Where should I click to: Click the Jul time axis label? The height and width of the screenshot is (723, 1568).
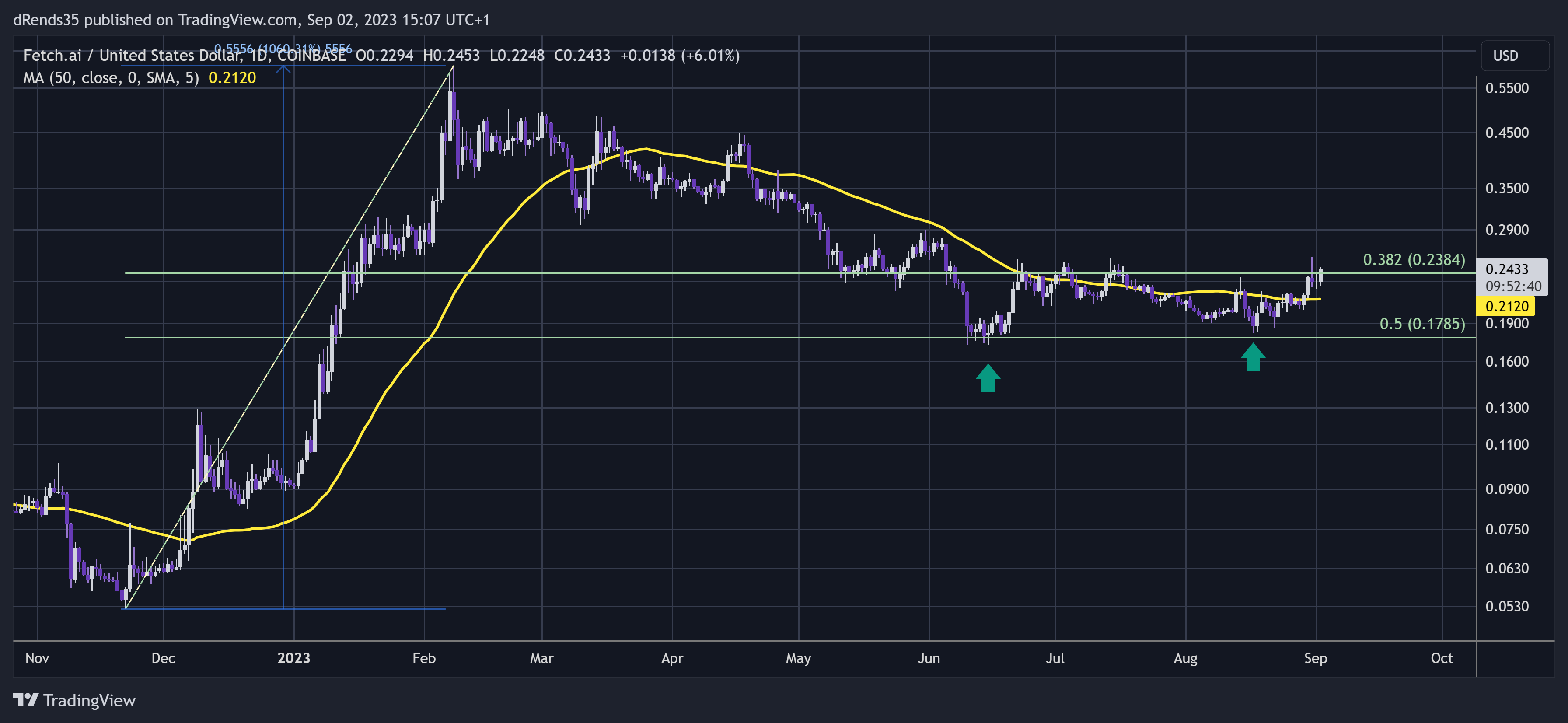pos(1055,659)
